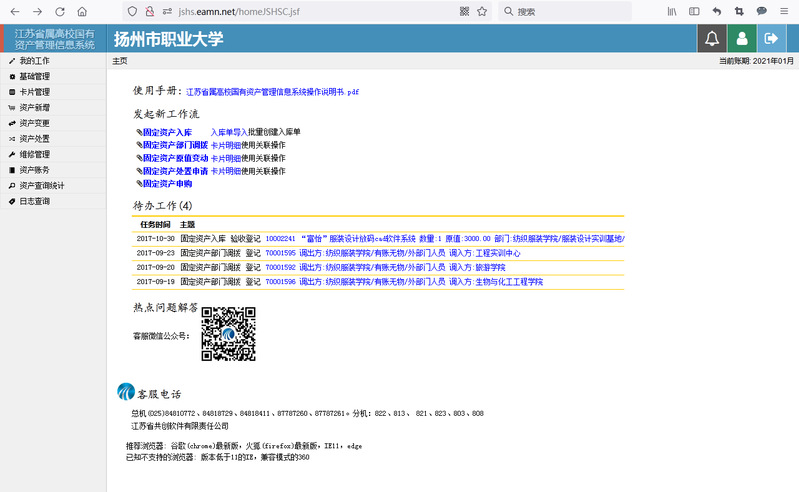Image resolution: width=799 pixels, height=492 pixels.
Task: Expand the 卡片管理 sidebar section
Action: pos(34,91)
